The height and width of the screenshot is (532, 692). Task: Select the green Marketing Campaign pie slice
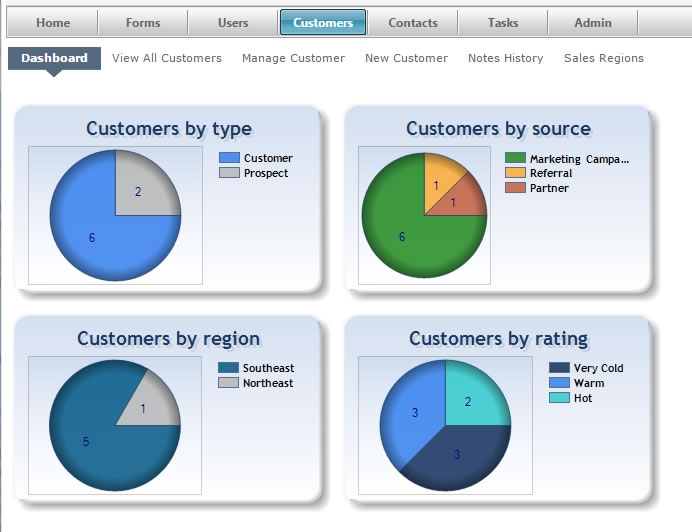pos(404,236)
